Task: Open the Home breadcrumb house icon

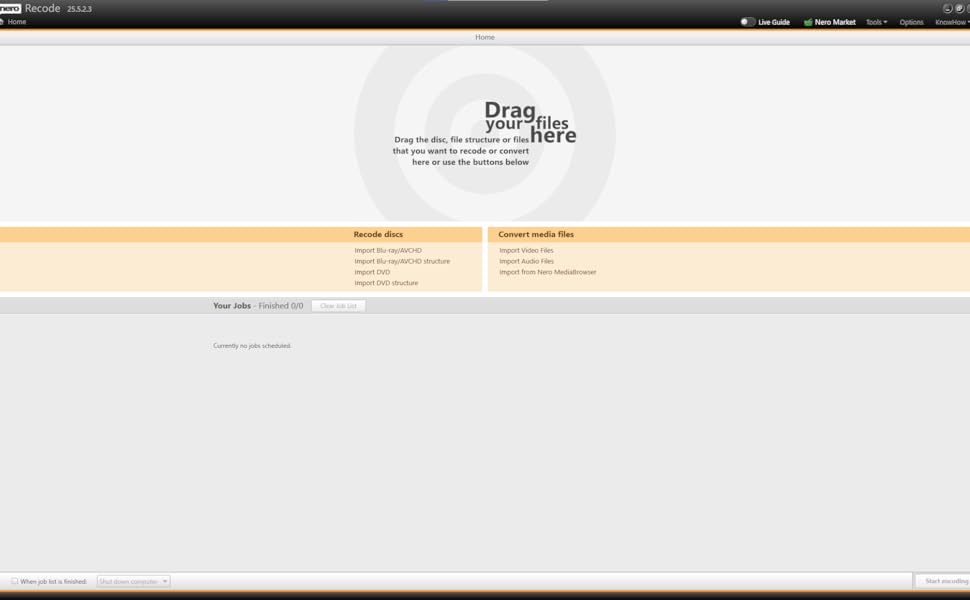Action: 5,21
